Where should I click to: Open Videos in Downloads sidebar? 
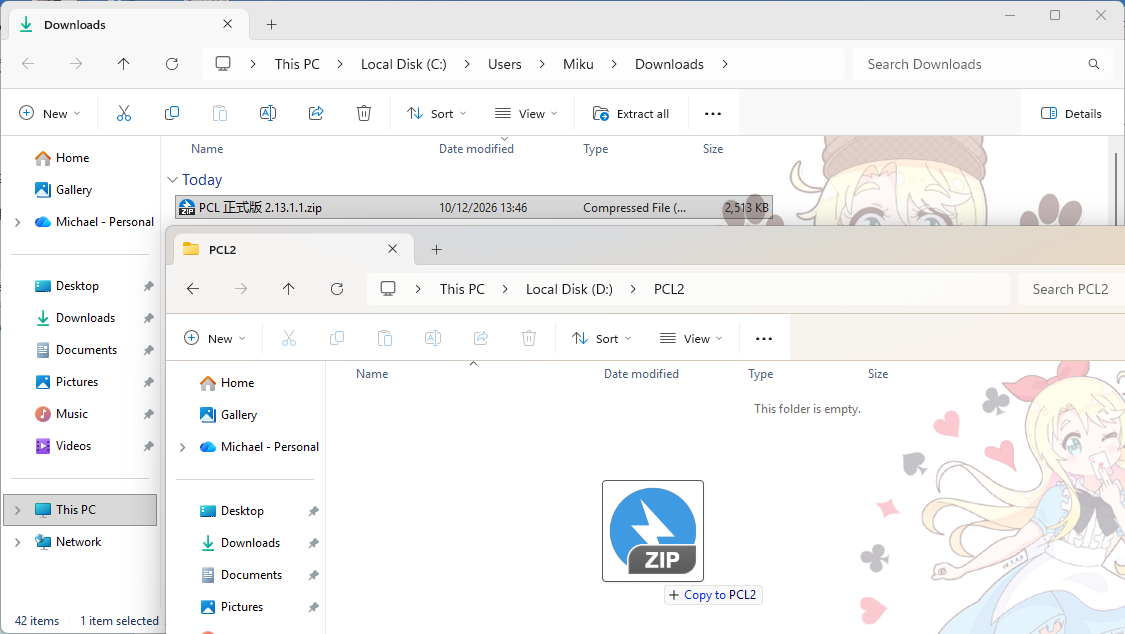click(63, 446)
